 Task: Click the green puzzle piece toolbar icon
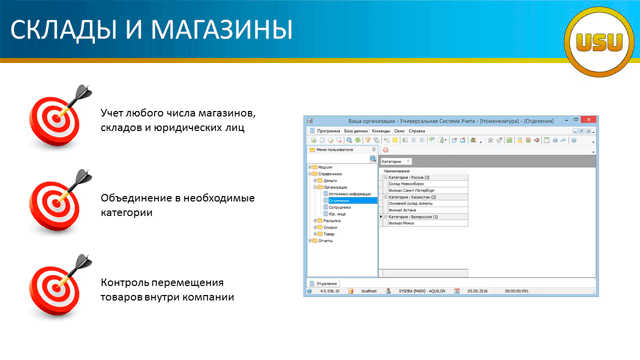(x=358, y=140)
